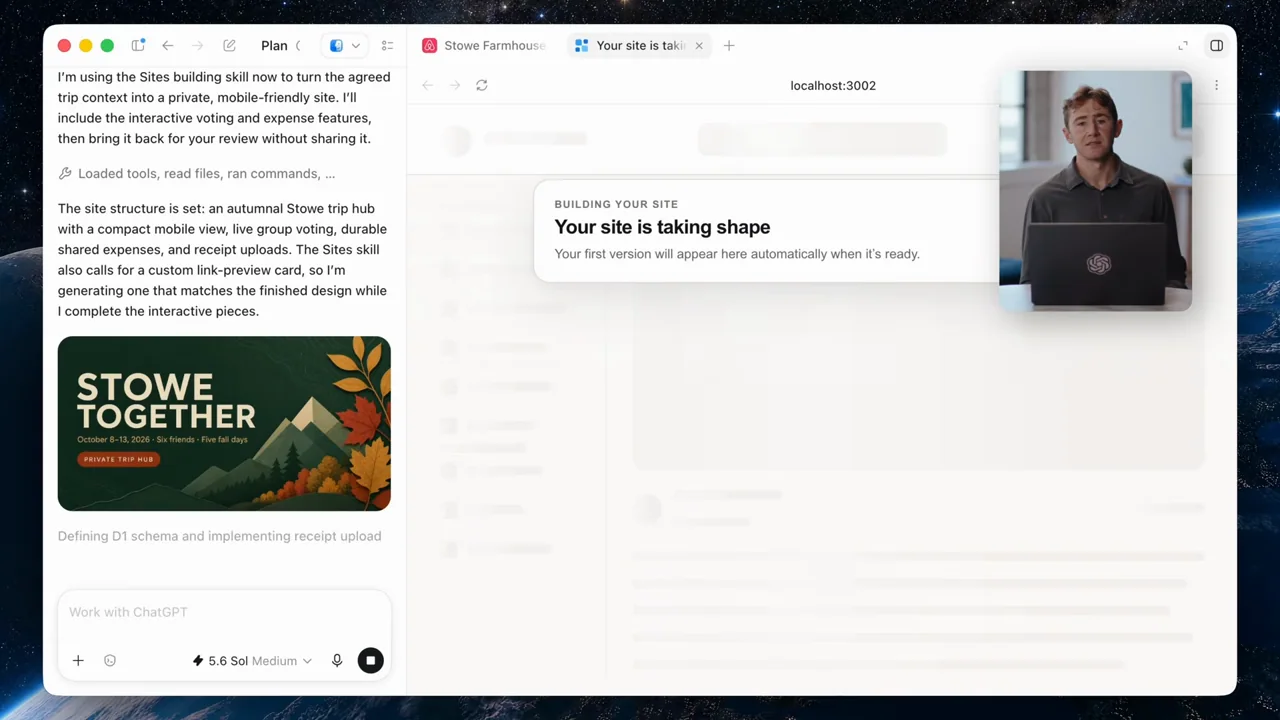Click the Defining D1 schema status text

[x=219, y=536]
